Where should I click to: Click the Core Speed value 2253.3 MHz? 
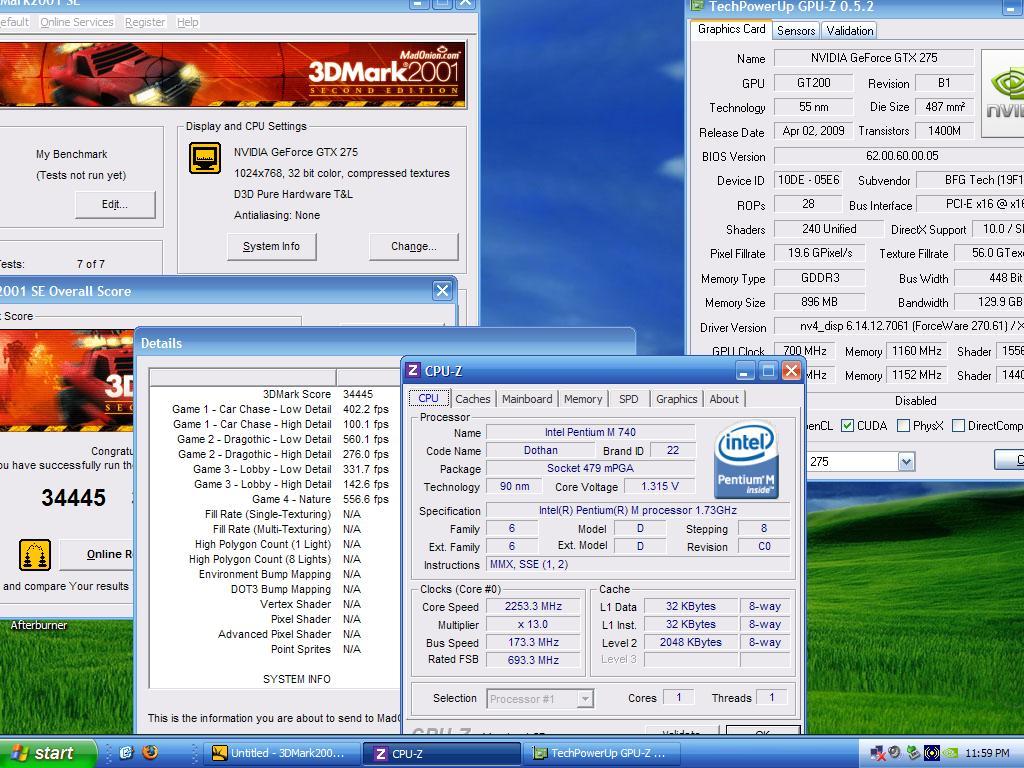(534, 606)
